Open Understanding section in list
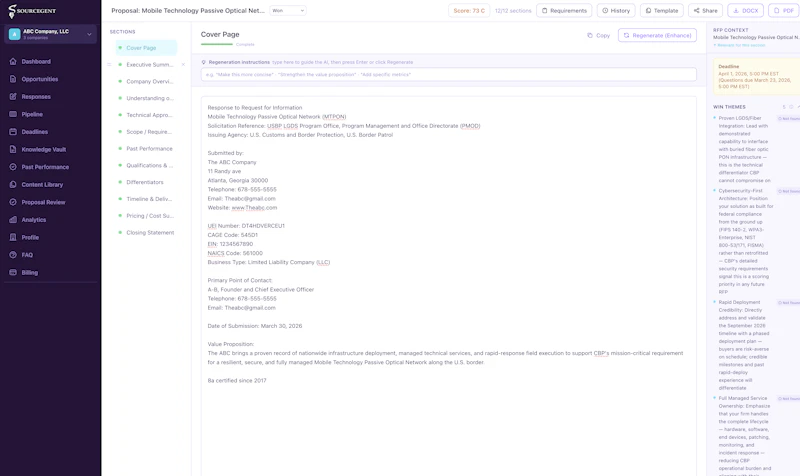 click(x=146, y=98)
